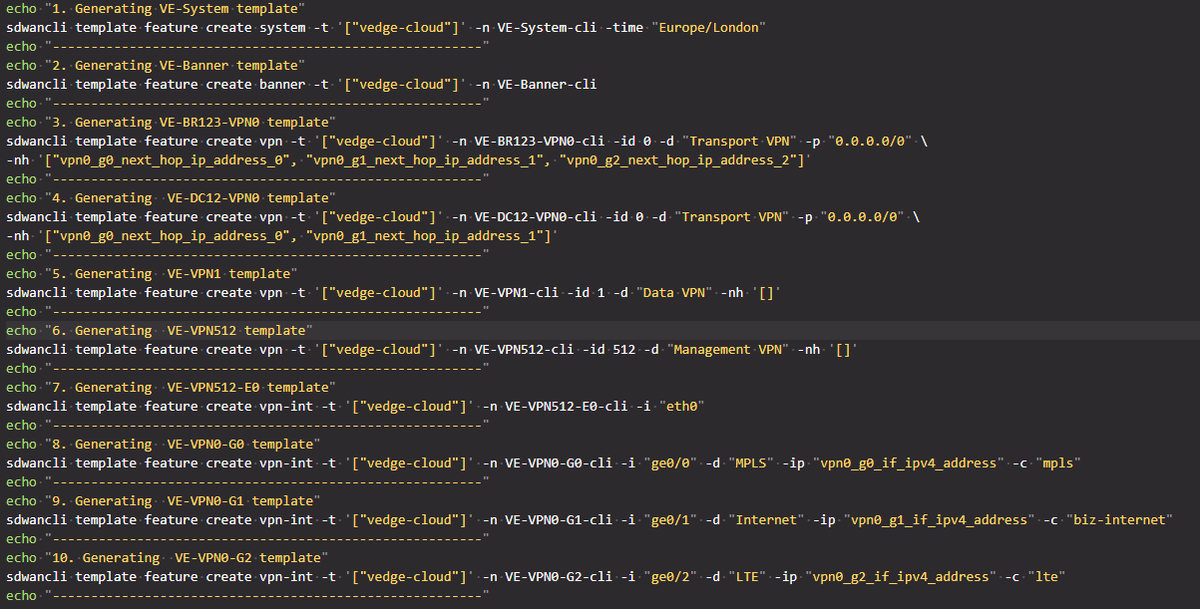1200x609 pixels.
Task: Click the "biz-internet" color string
Action: pos(1119,522)
